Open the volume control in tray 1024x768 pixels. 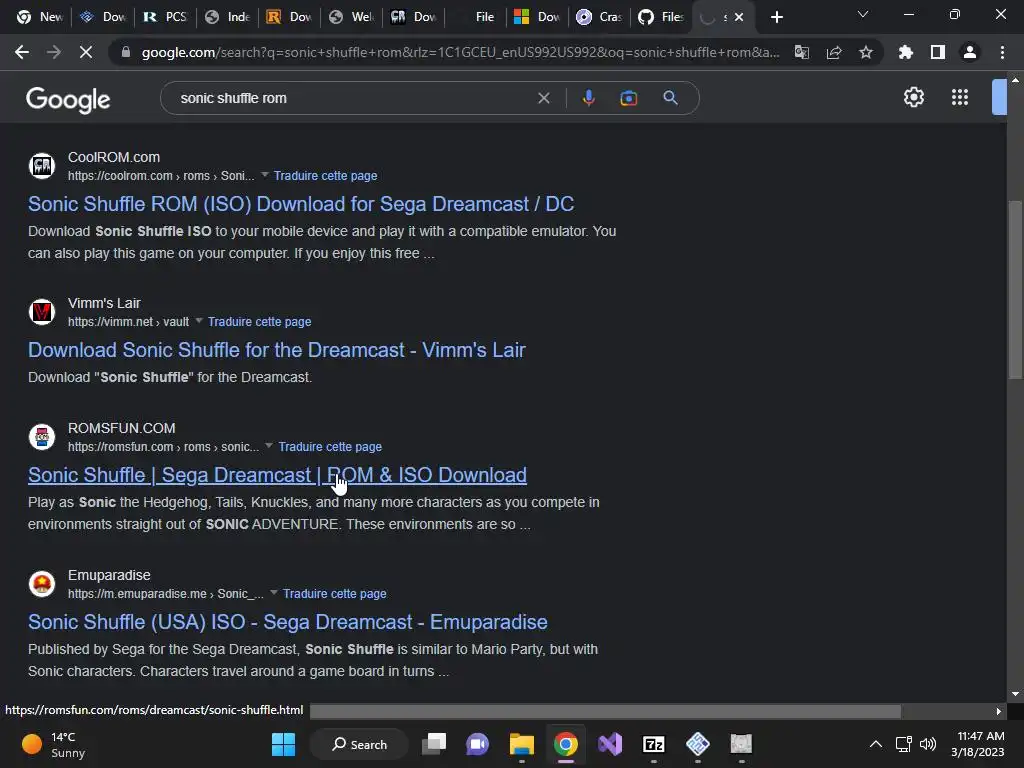point(927,744)
